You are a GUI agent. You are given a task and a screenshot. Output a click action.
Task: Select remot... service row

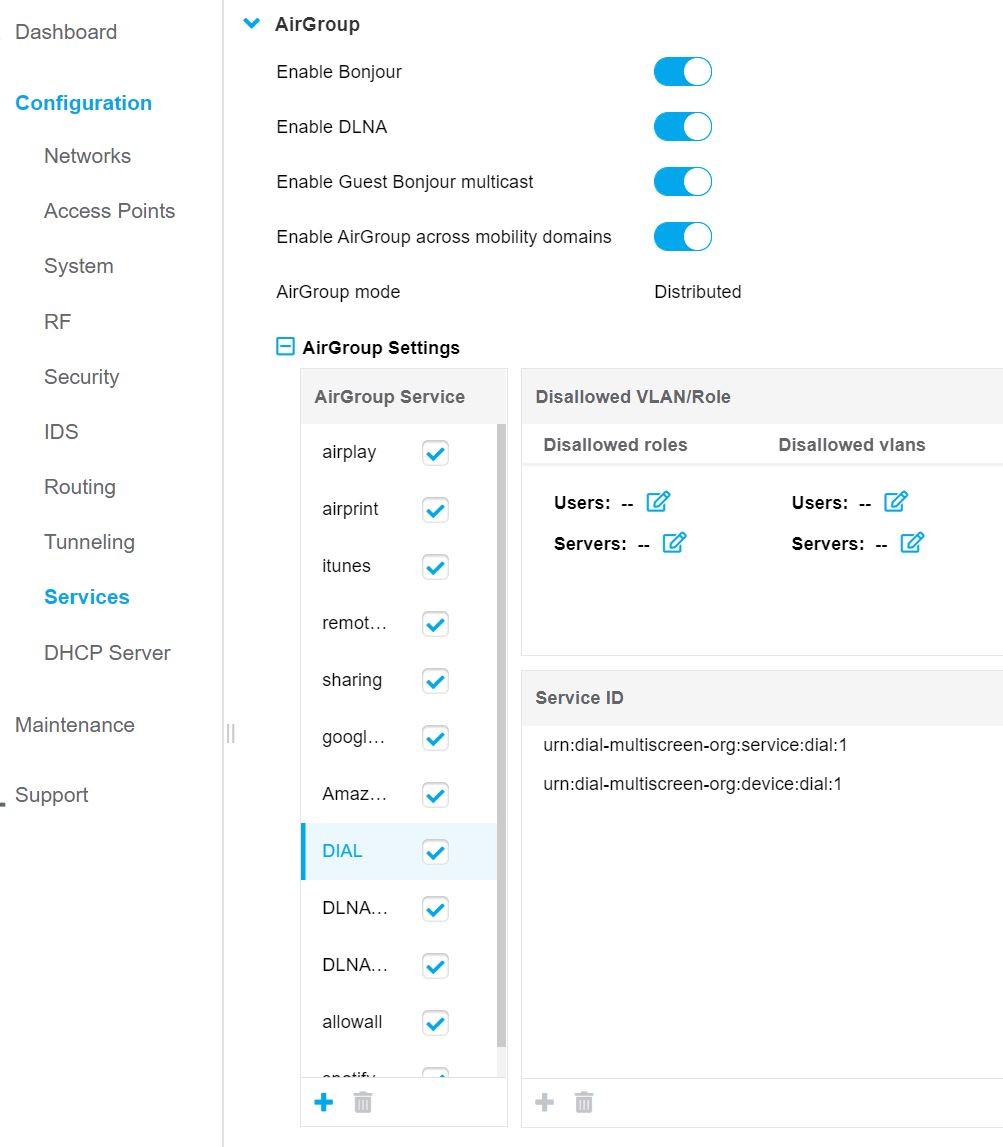coord(399,623)
